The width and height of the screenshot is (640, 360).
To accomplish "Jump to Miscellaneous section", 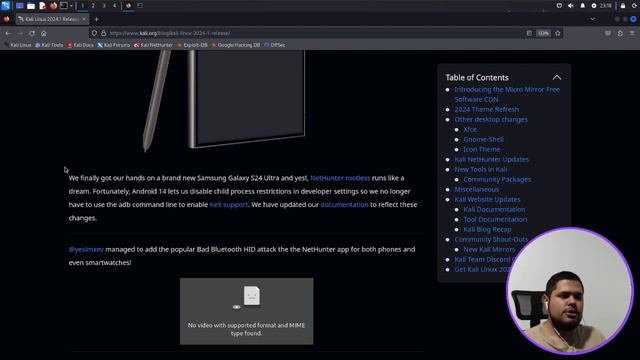I will click(476, 189).
